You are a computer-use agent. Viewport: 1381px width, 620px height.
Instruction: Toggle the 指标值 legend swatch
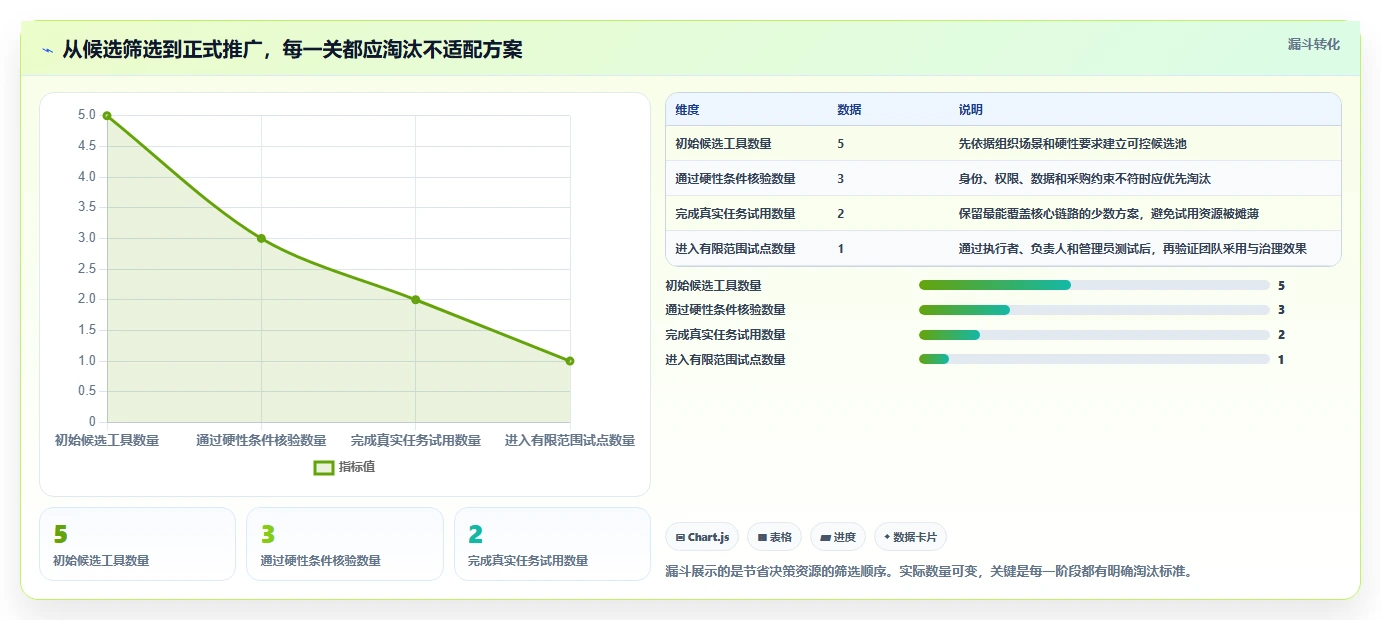[324, 467]
